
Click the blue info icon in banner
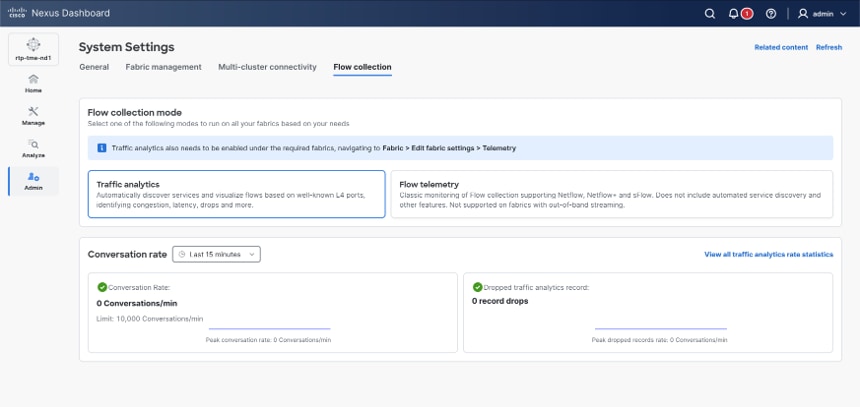(x=101, y=148)
